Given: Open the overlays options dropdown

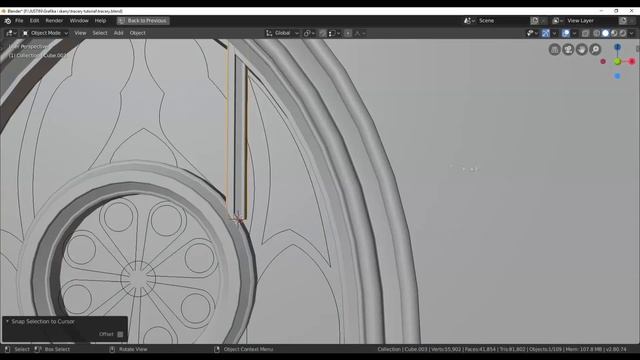Looking at the screenshot, I should pos(574,33).
